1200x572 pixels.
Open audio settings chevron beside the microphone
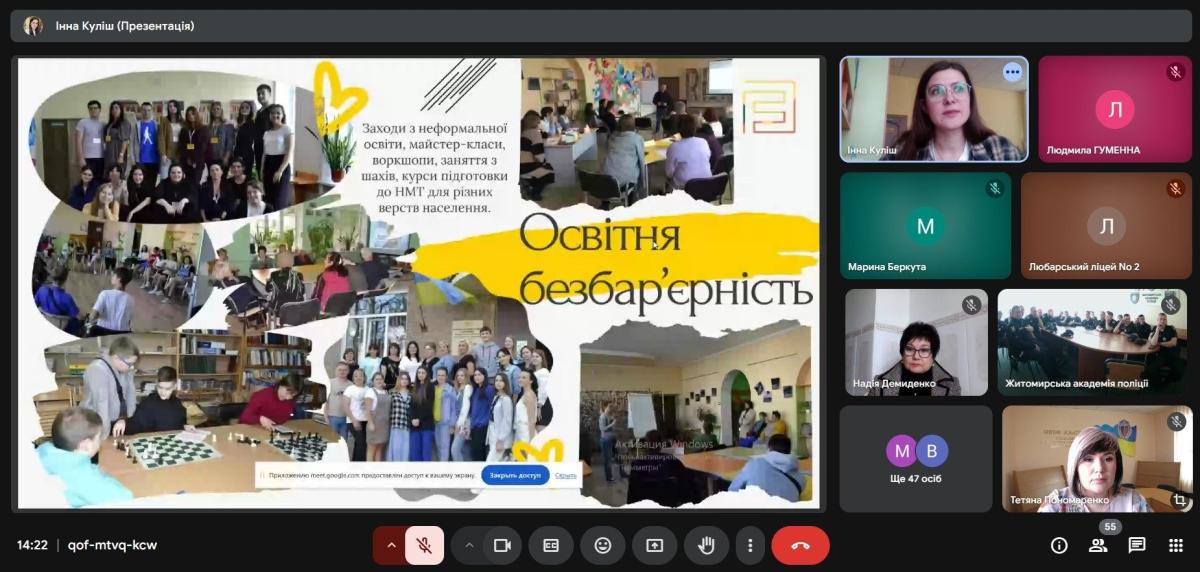click(x=391, y=545)
